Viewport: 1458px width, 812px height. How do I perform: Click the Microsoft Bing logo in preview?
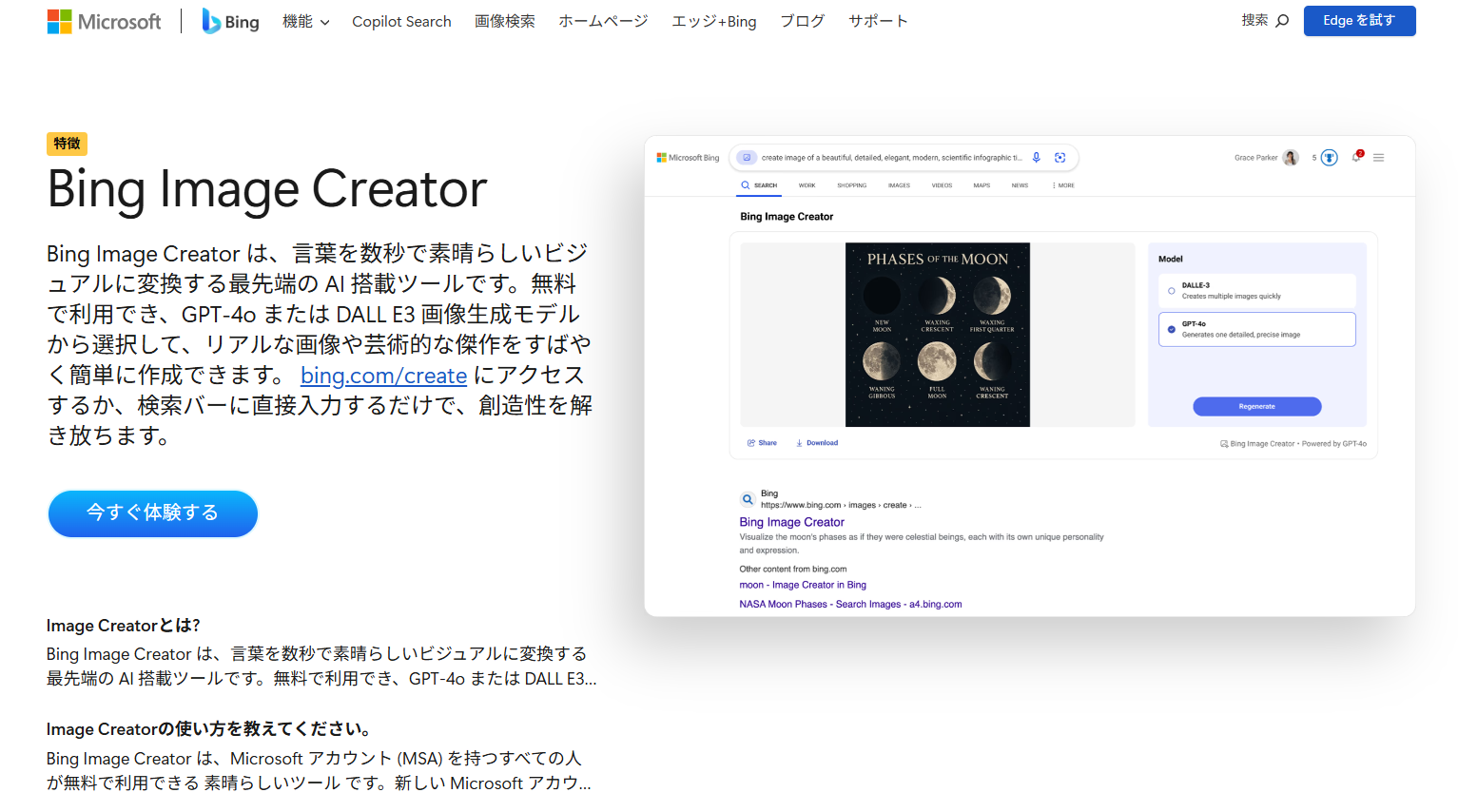click(x=688, y=158)
